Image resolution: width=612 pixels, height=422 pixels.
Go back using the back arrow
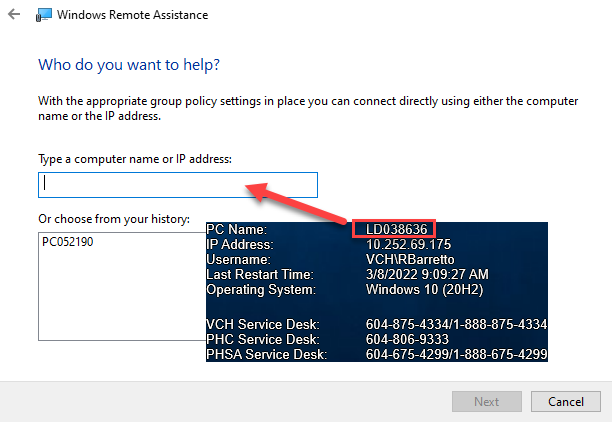coord(14,14)
